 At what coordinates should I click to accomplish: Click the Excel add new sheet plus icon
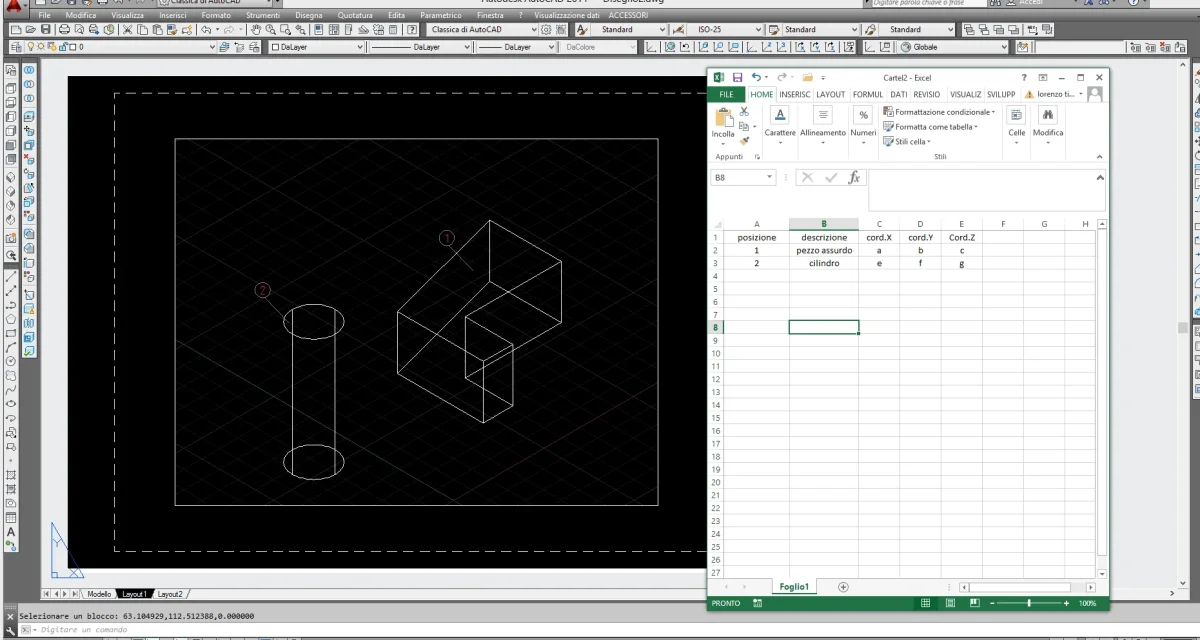pos(843,587)
